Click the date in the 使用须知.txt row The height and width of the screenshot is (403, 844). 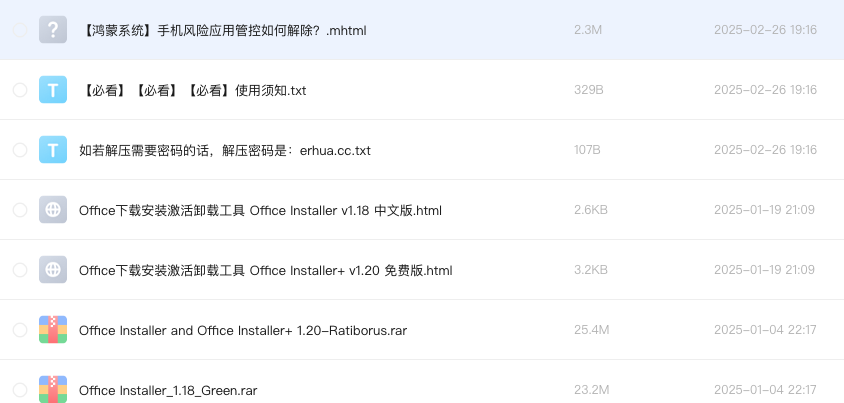pos(765,90)
